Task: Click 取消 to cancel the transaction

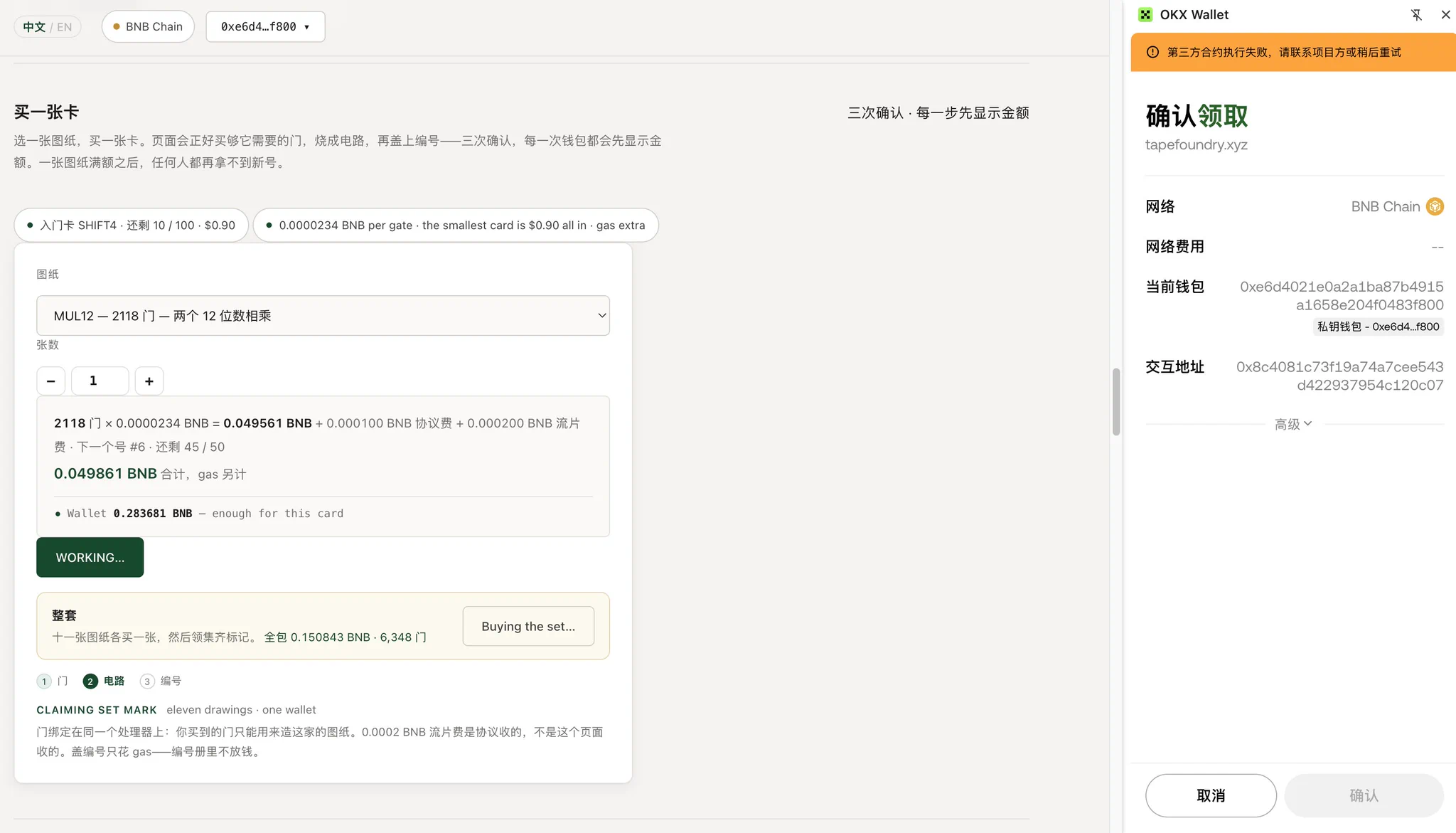Action: click(x=1211, y=795)
